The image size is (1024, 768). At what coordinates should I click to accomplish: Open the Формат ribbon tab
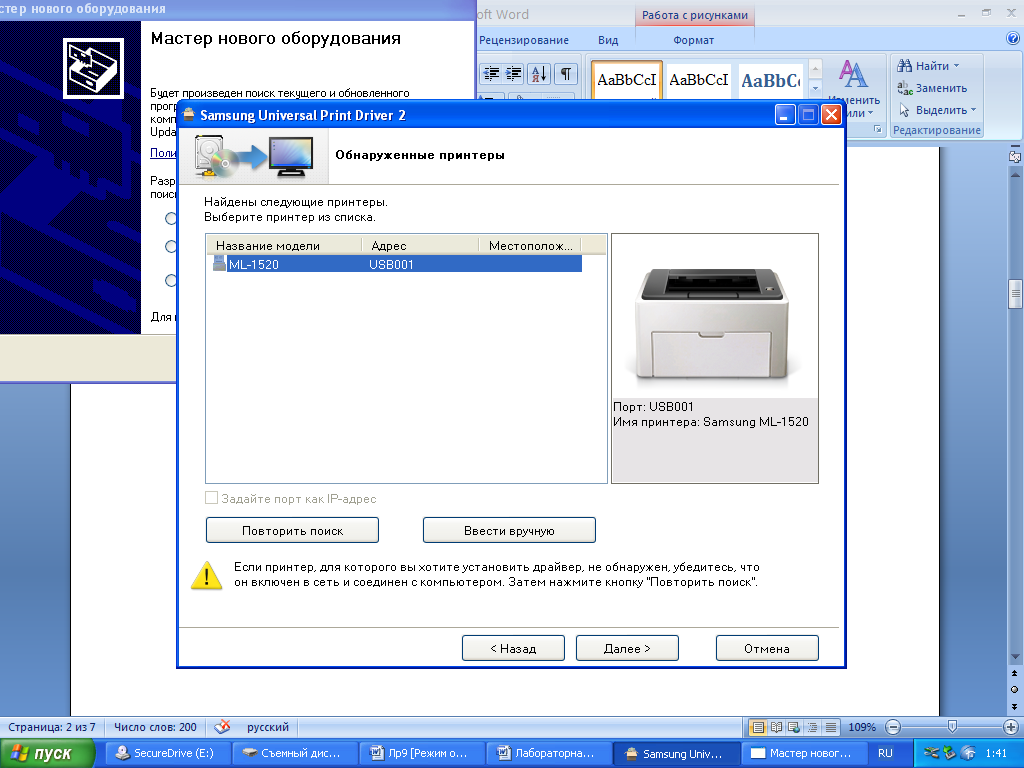click(694, 40)
